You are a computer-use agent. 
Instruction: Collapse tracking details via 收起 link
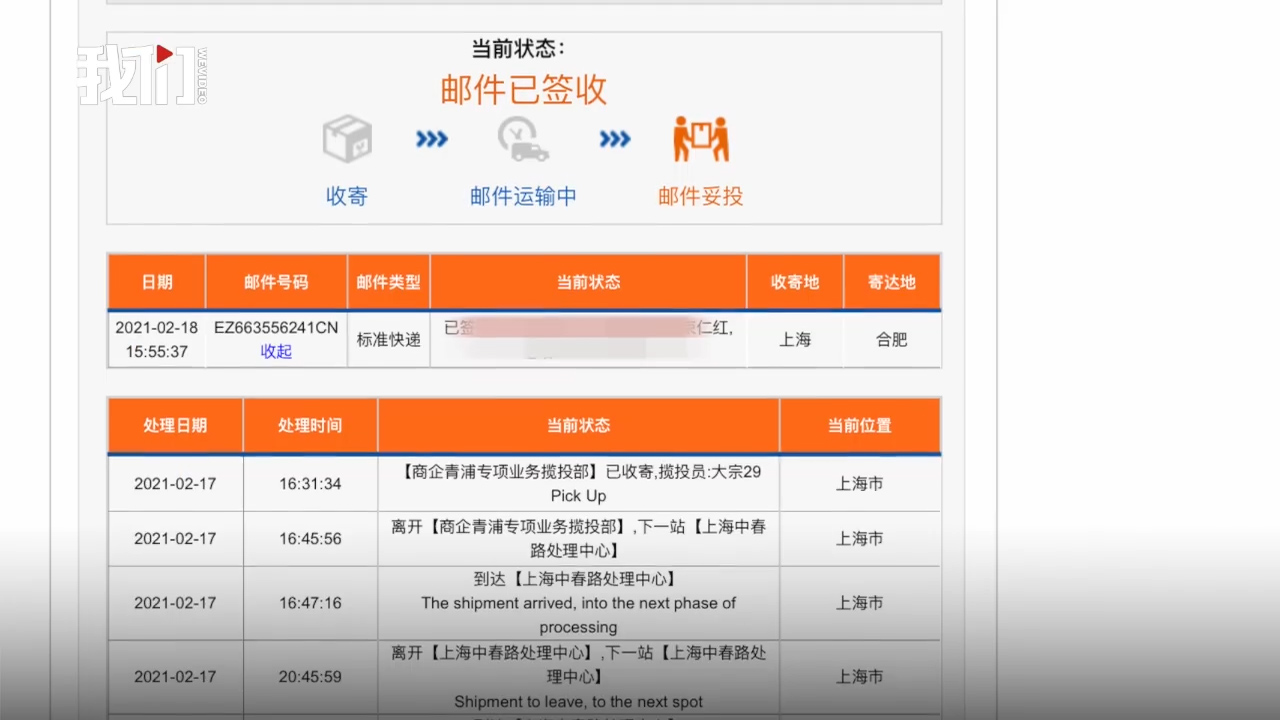tap(276, 351)
